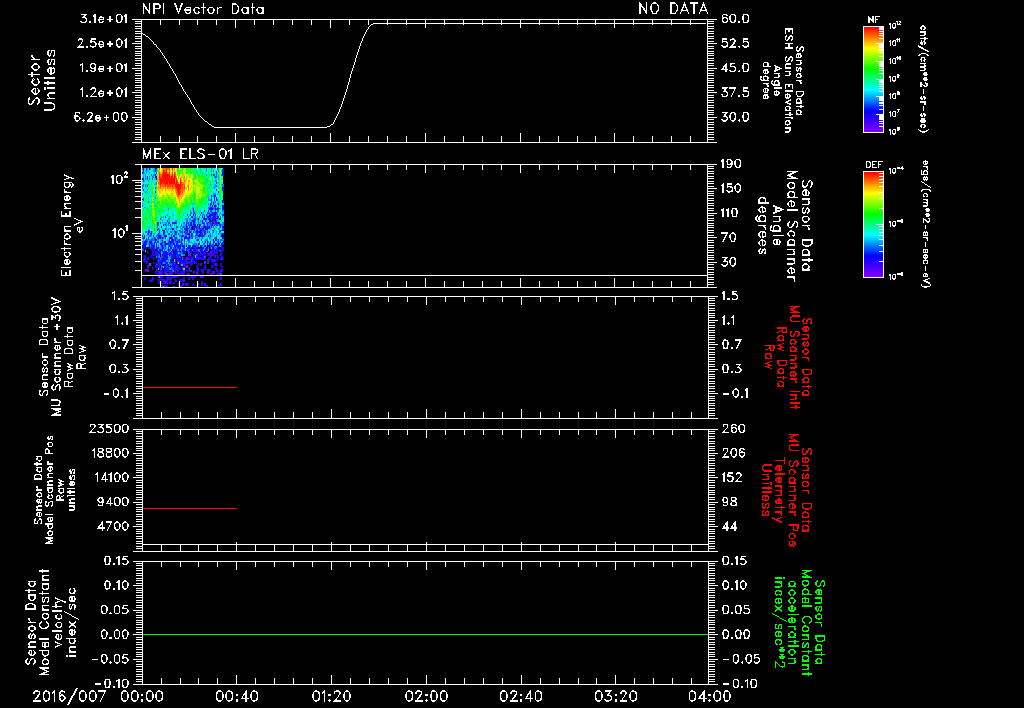Click the red line in Scanner Pos panel
This screenshot has height=708, width=1024.
[x=189, y=508]
